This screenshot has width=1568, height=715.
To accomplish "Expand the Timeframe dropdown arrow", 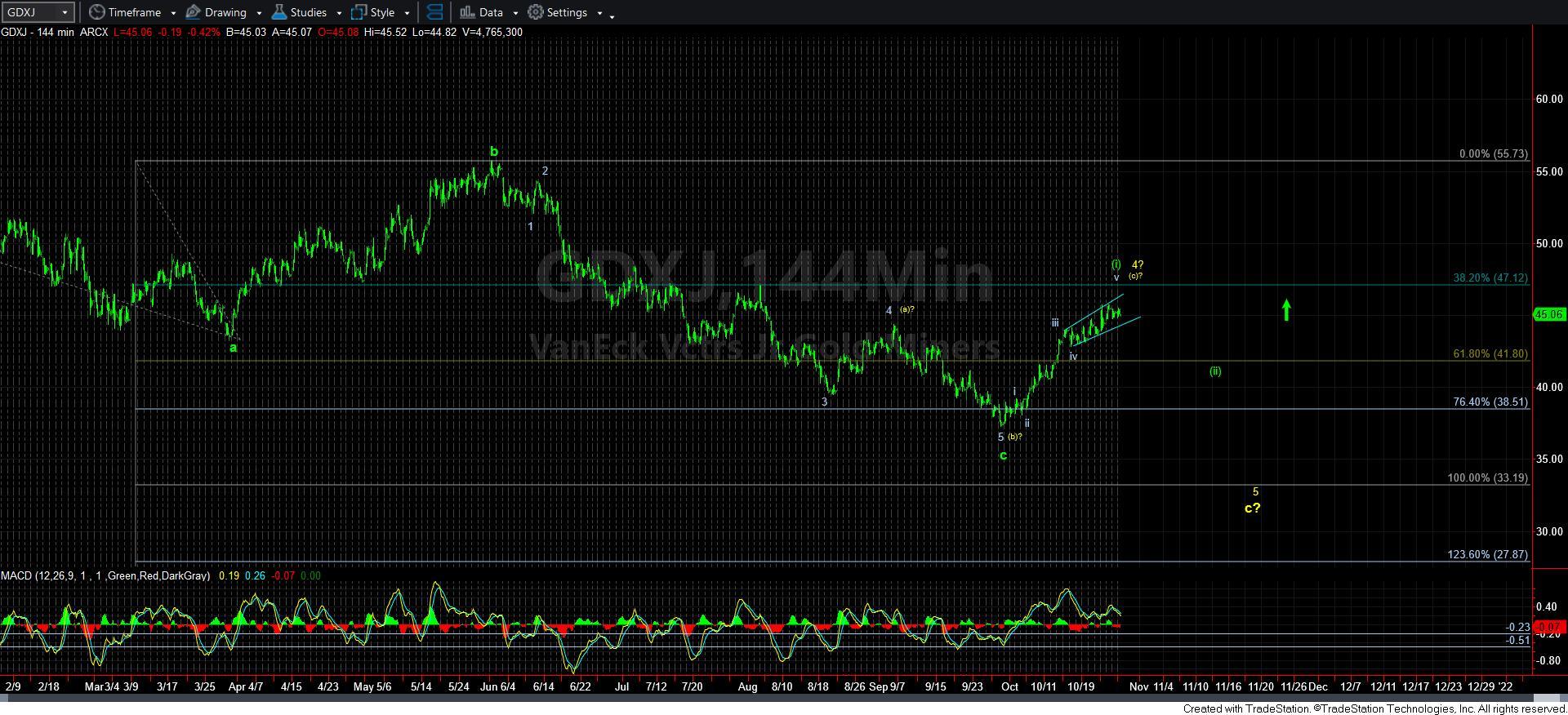I will coord(173,13).
